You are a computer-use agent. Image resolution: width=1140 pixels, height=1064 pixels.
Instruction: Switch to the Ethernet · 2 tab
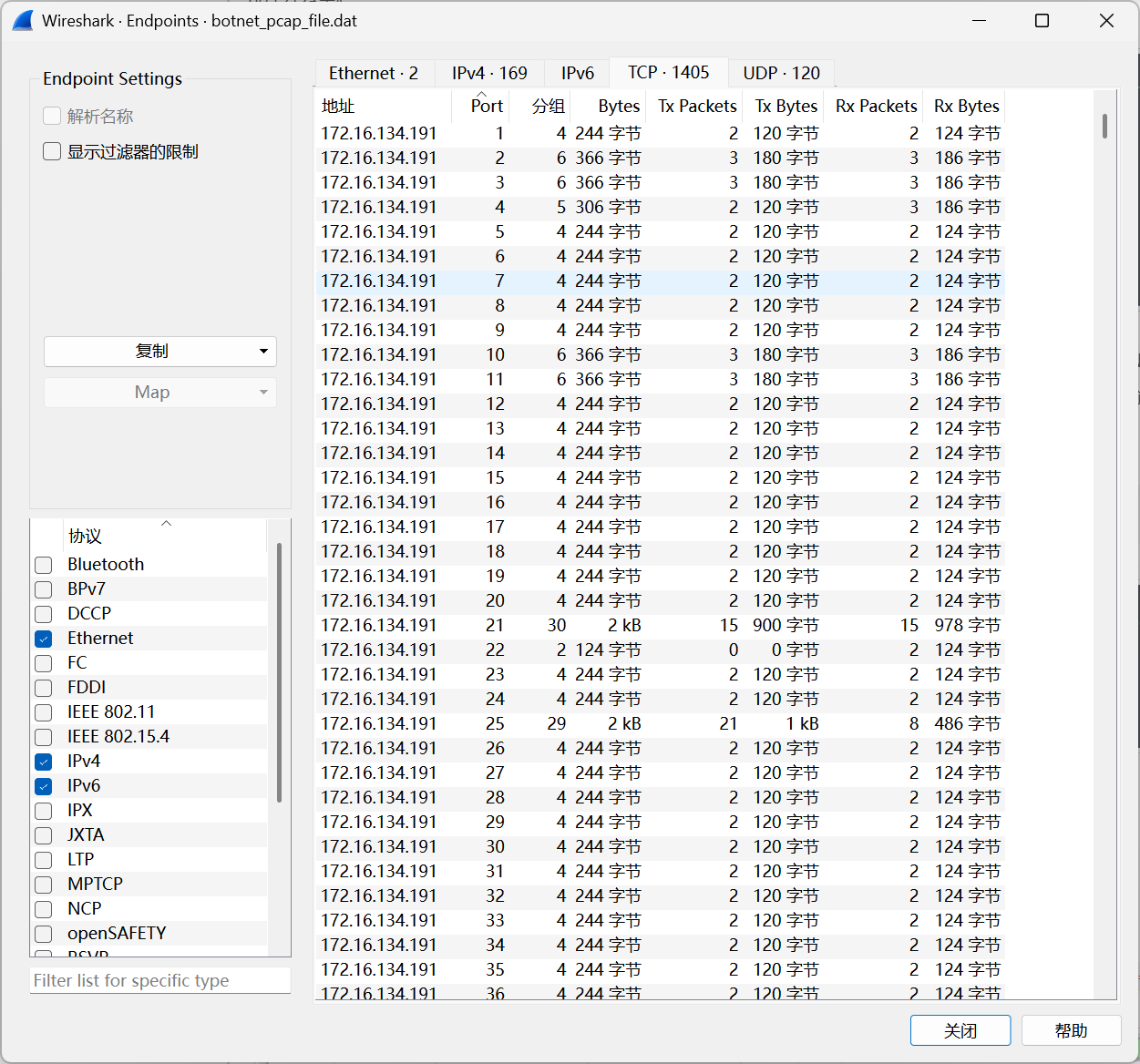point(374,73)
